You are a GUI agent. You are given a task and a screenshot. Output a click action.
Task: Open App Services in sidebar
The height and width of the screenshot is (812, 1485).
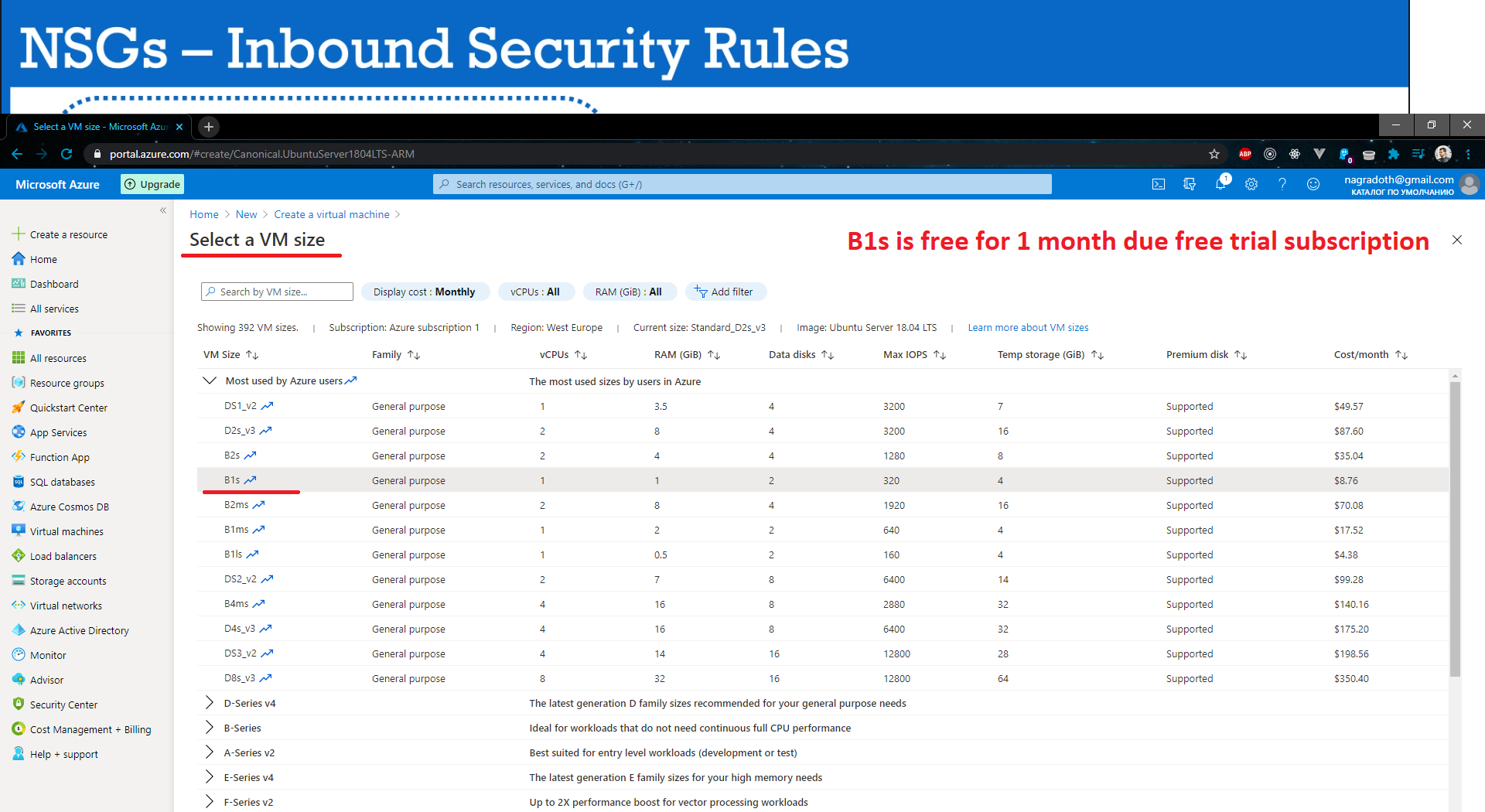tap(58, 432)
